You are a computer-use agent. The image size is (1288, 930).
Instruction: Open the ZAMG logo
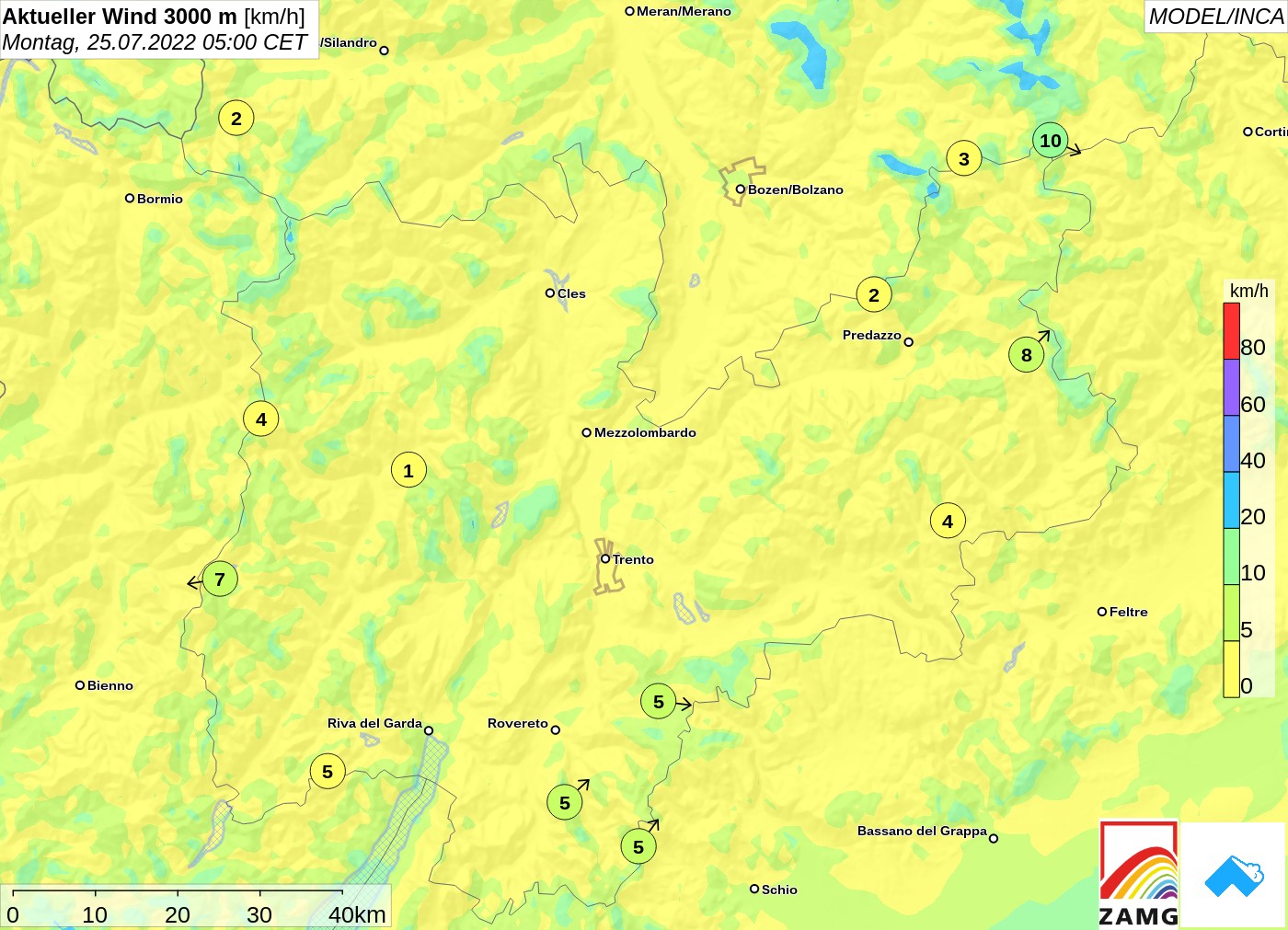pos(1139,874)
